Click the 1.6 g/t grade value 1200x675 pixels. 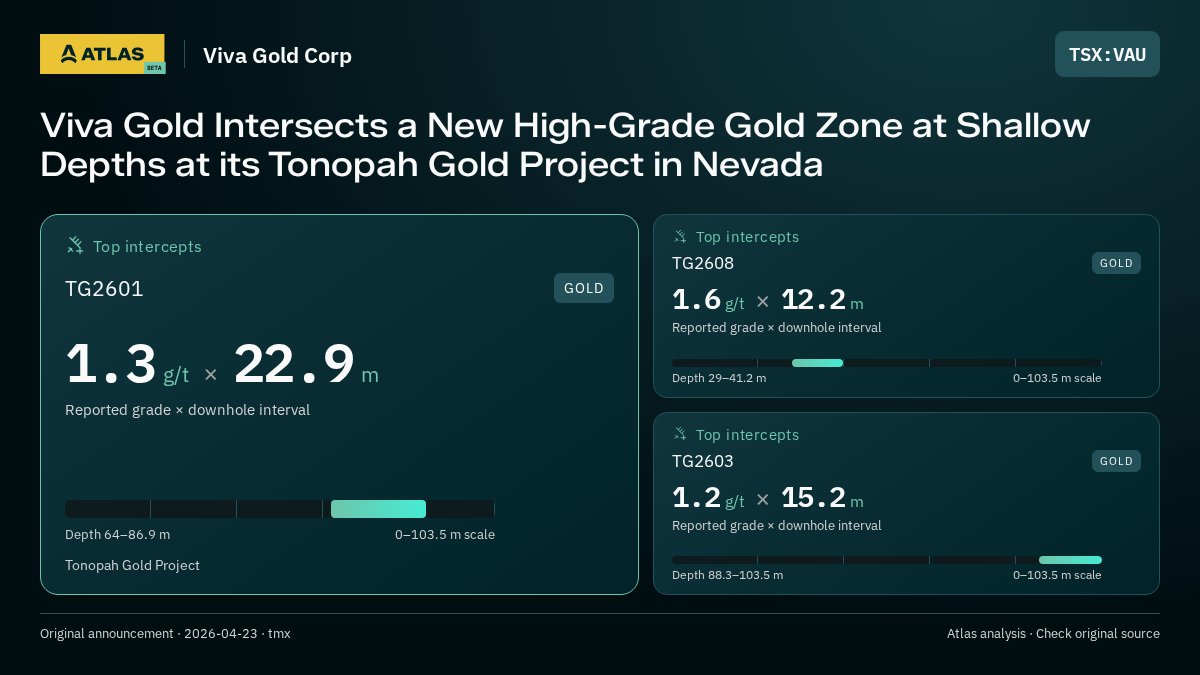[x=708, y=300]
